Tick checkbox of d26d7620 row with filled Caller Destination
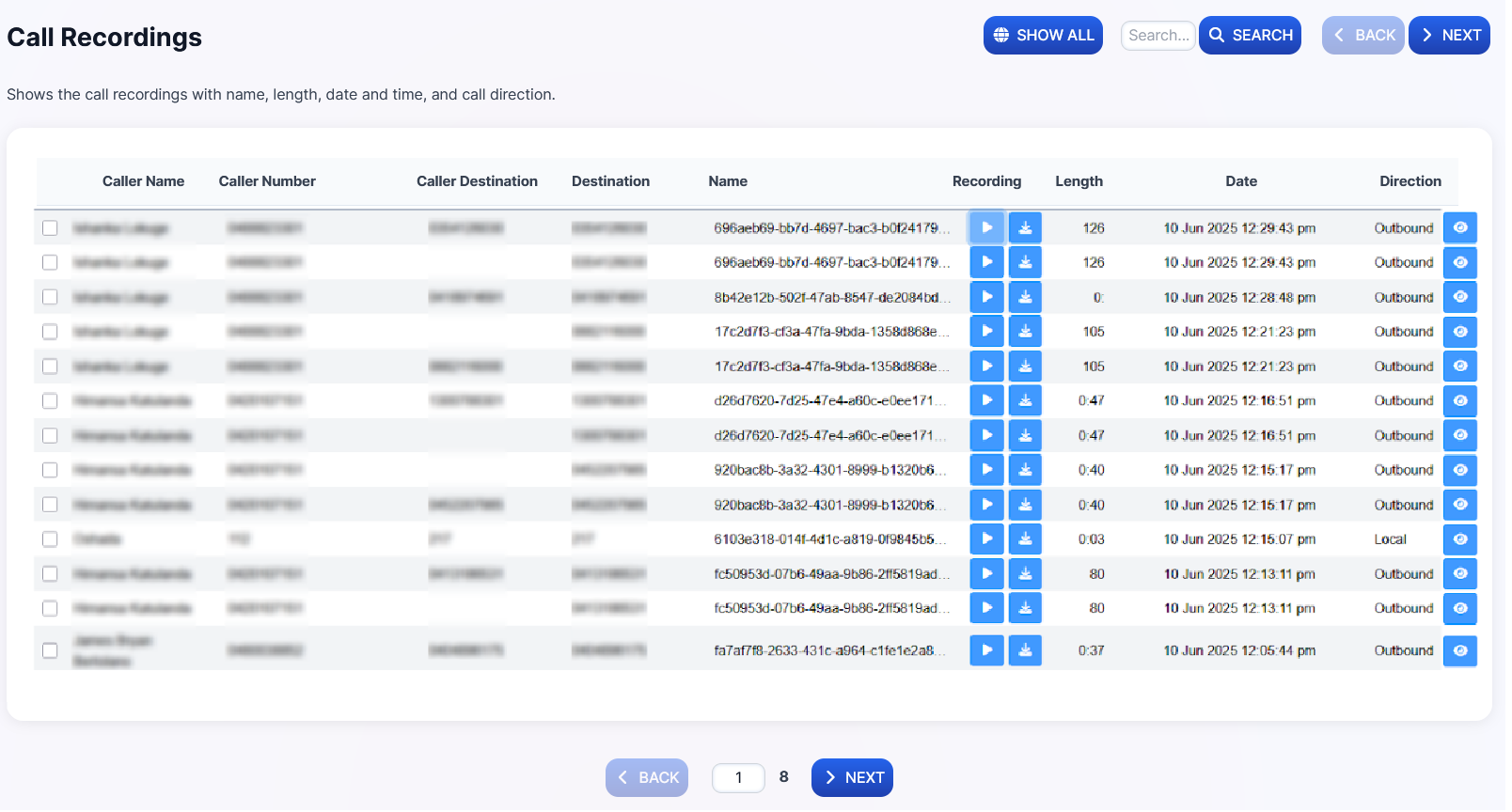Viewport: 1512px width, 812px height. coord(50,401)
